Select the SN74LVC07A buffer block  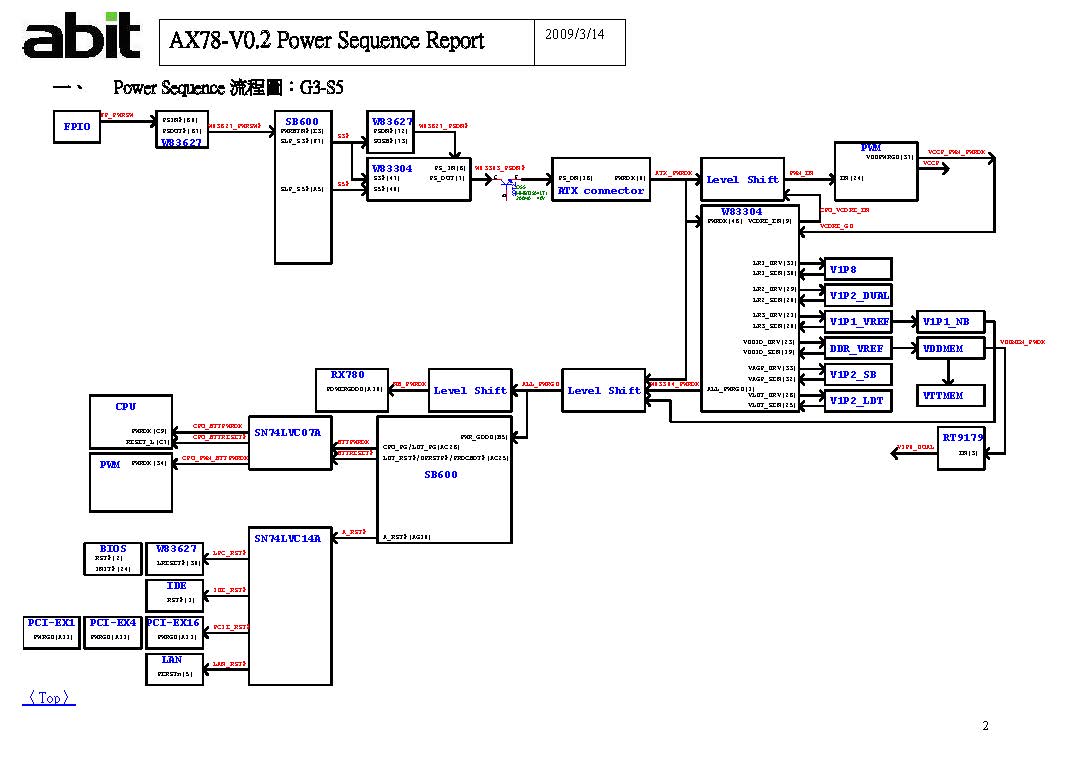pyautogui.click(x=287, y=442)
